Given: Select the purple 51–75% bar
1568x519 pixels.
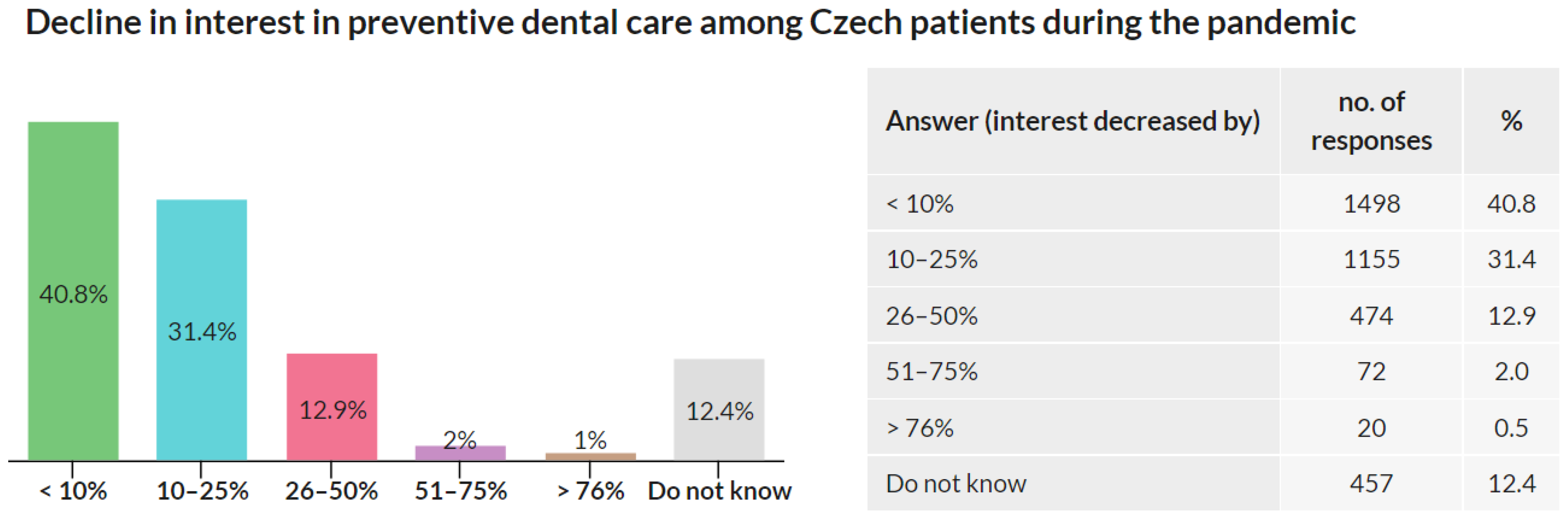Looking at the screenshot, I should (x=460, y=453).
